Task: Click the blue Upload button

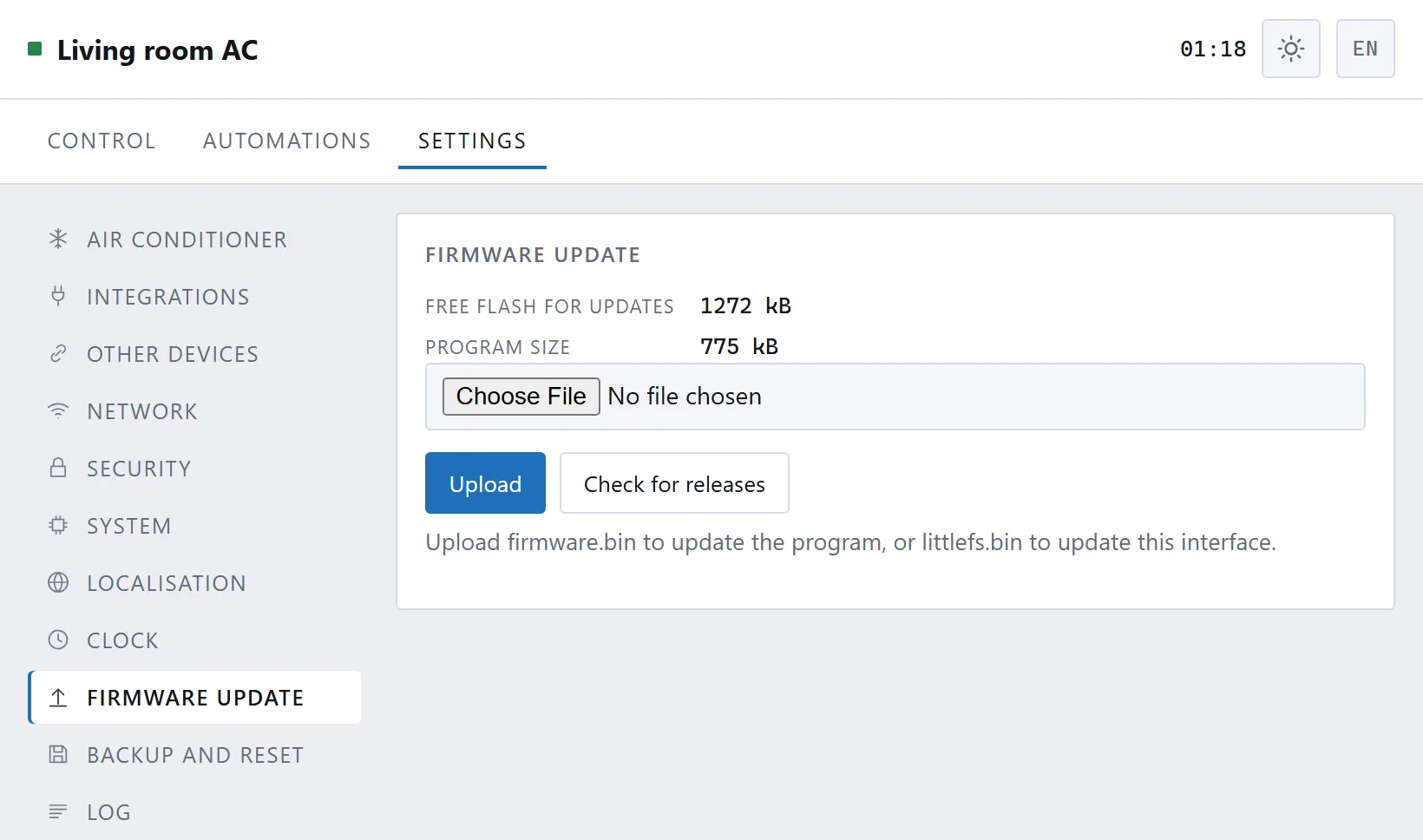Action: [485, 483]
